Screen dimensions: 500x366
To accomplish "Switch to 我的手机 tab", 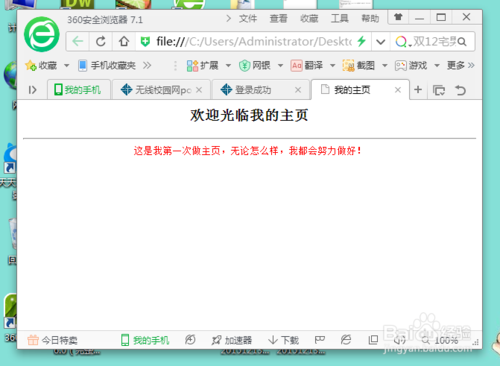I will pyautogui.click(x=79, y=90).
